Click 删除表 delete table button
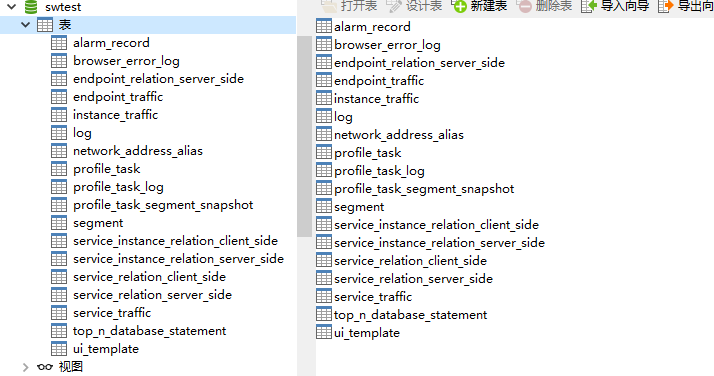This screenshot has height=376, width=714. coord(545,6)
